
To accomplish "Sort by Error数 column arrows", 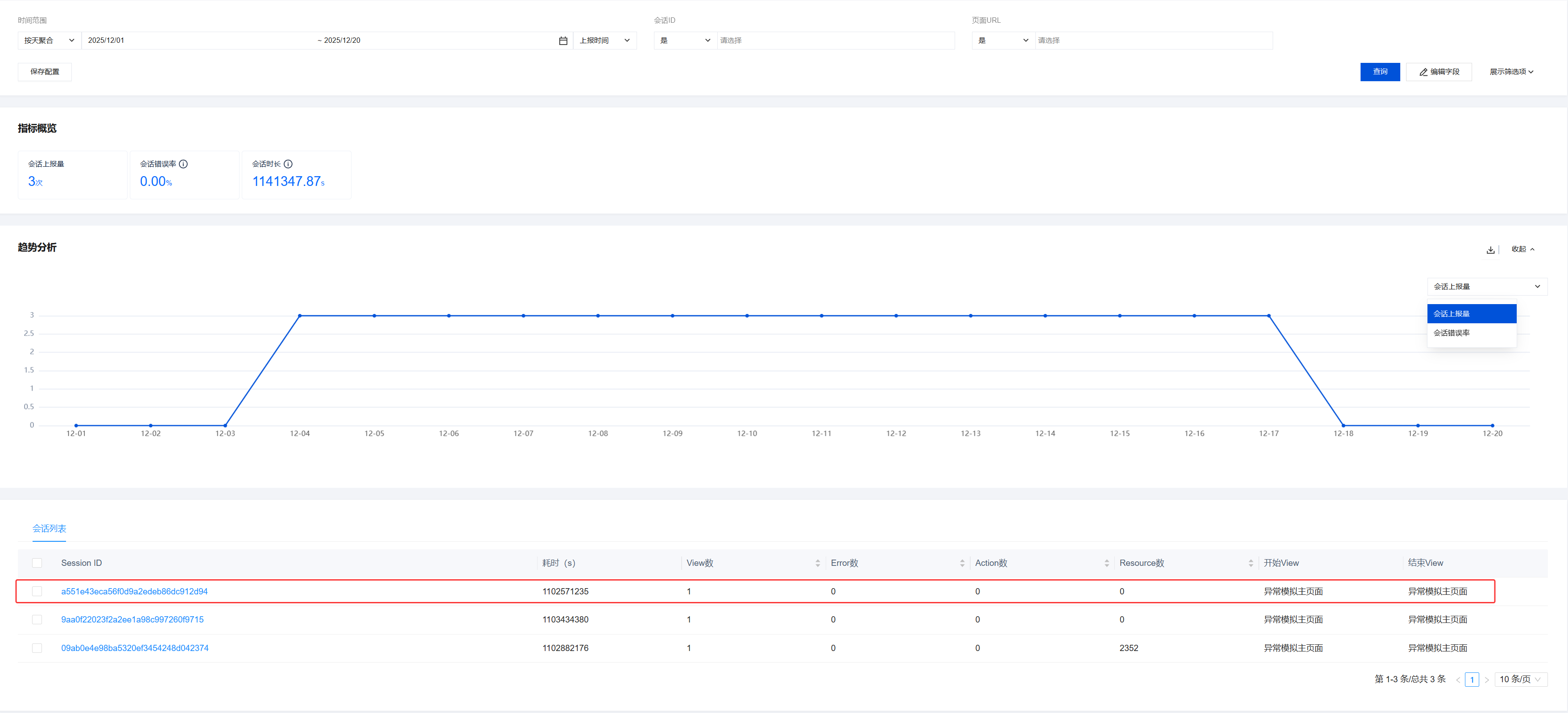I will (962, 563).
